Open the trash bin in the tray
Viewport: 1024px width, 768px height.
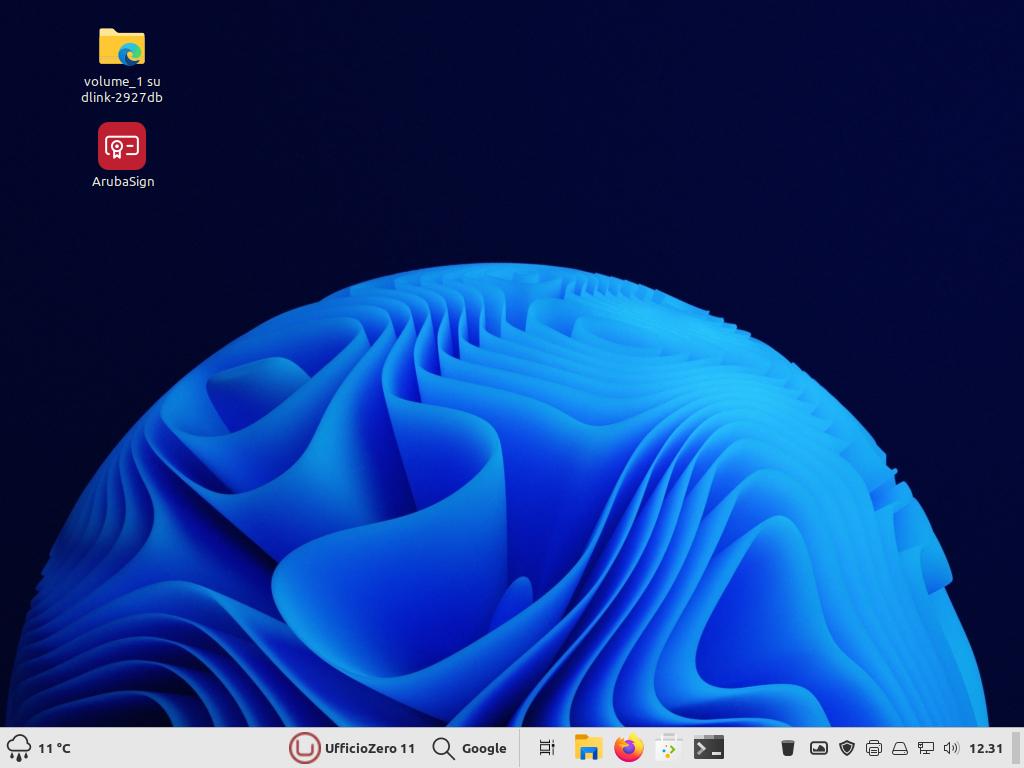(788, 747)
